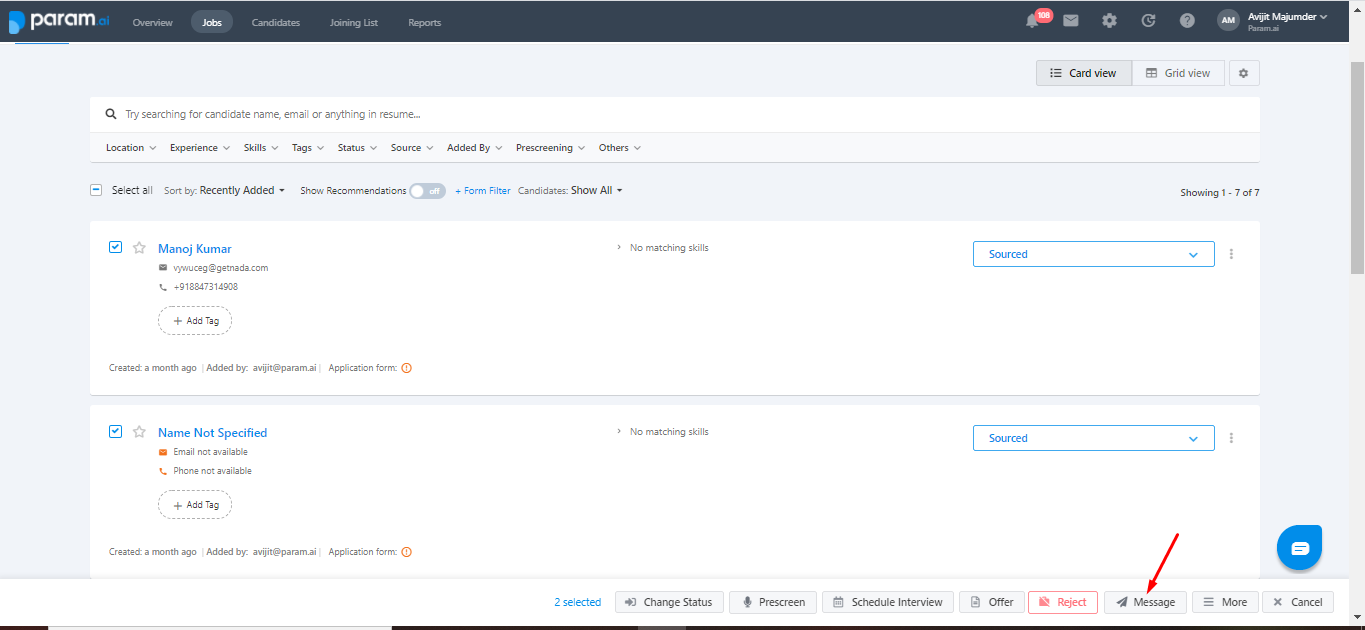Expand the Skills filter

[261, 148]
